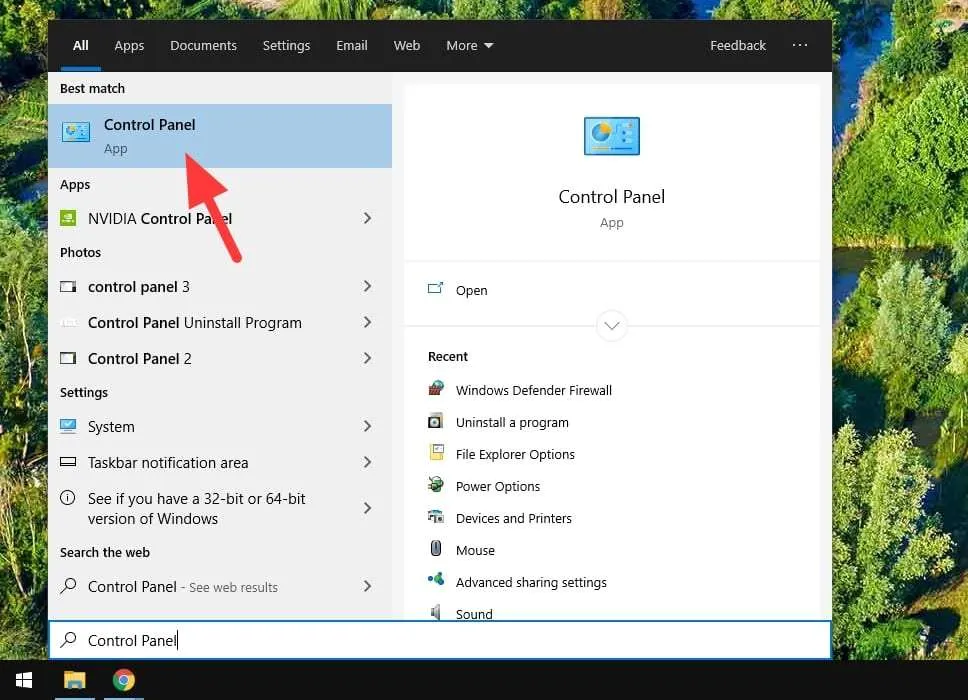Select control panel 3 photo result

click(220, 286)
